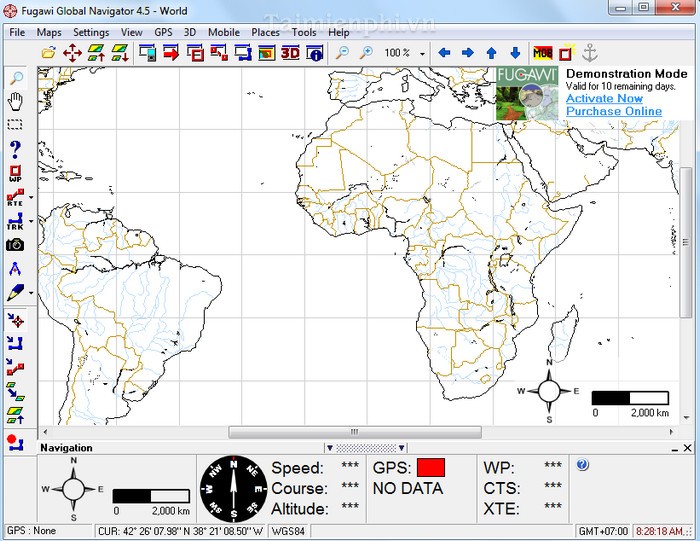Select the compass divider measure tool
Screen dimensions: 700x541
coord(15,269)
